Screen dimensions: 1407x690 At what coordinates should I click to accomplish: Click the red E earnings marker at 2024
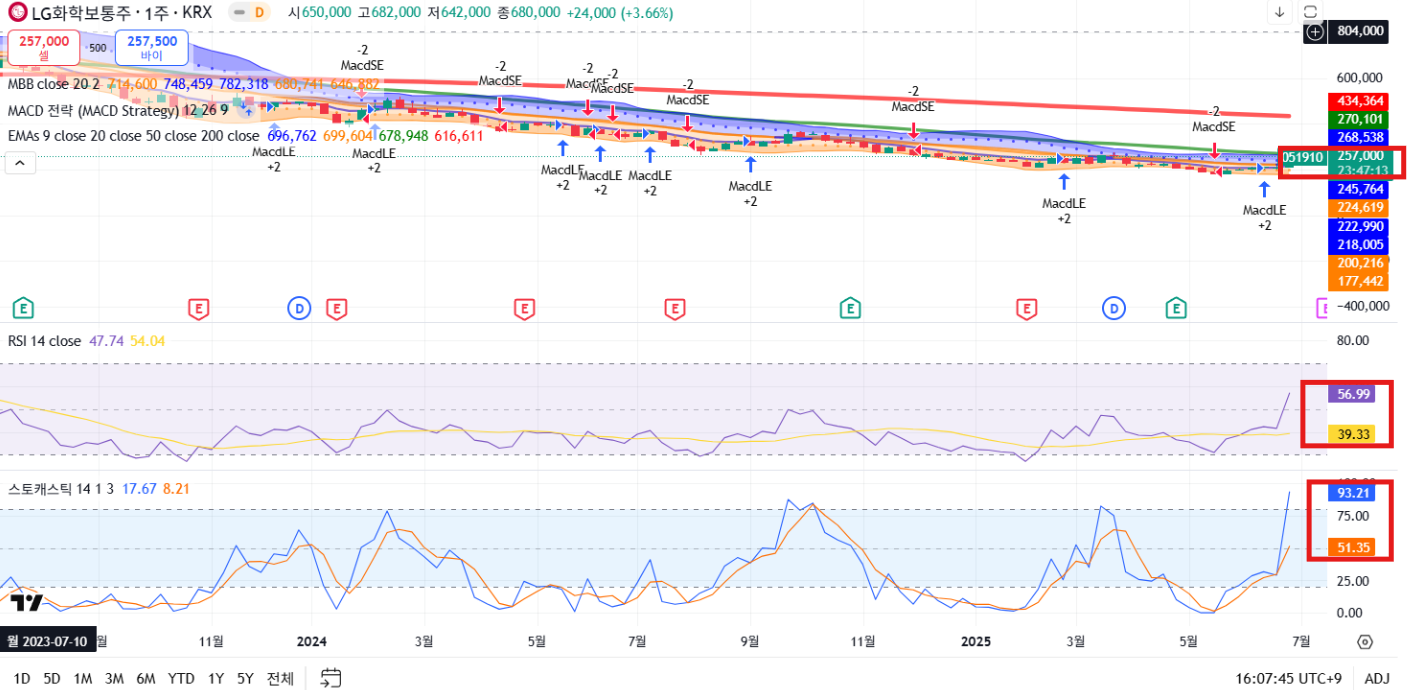pos(336,308)
